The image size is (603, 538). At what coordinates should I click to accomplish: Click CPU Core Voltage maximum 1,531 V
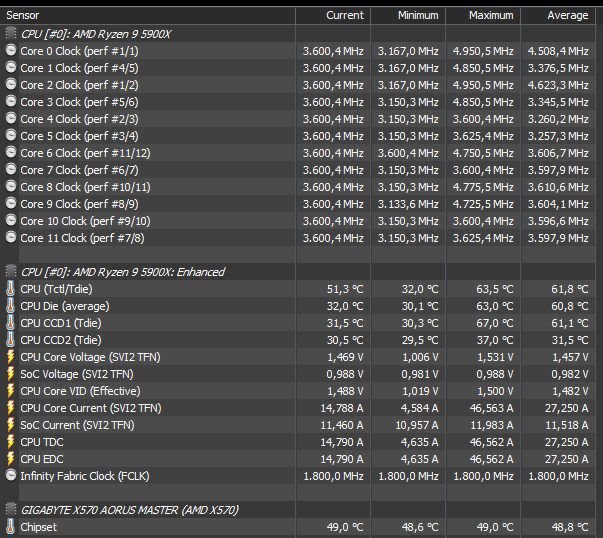[495, 357]
